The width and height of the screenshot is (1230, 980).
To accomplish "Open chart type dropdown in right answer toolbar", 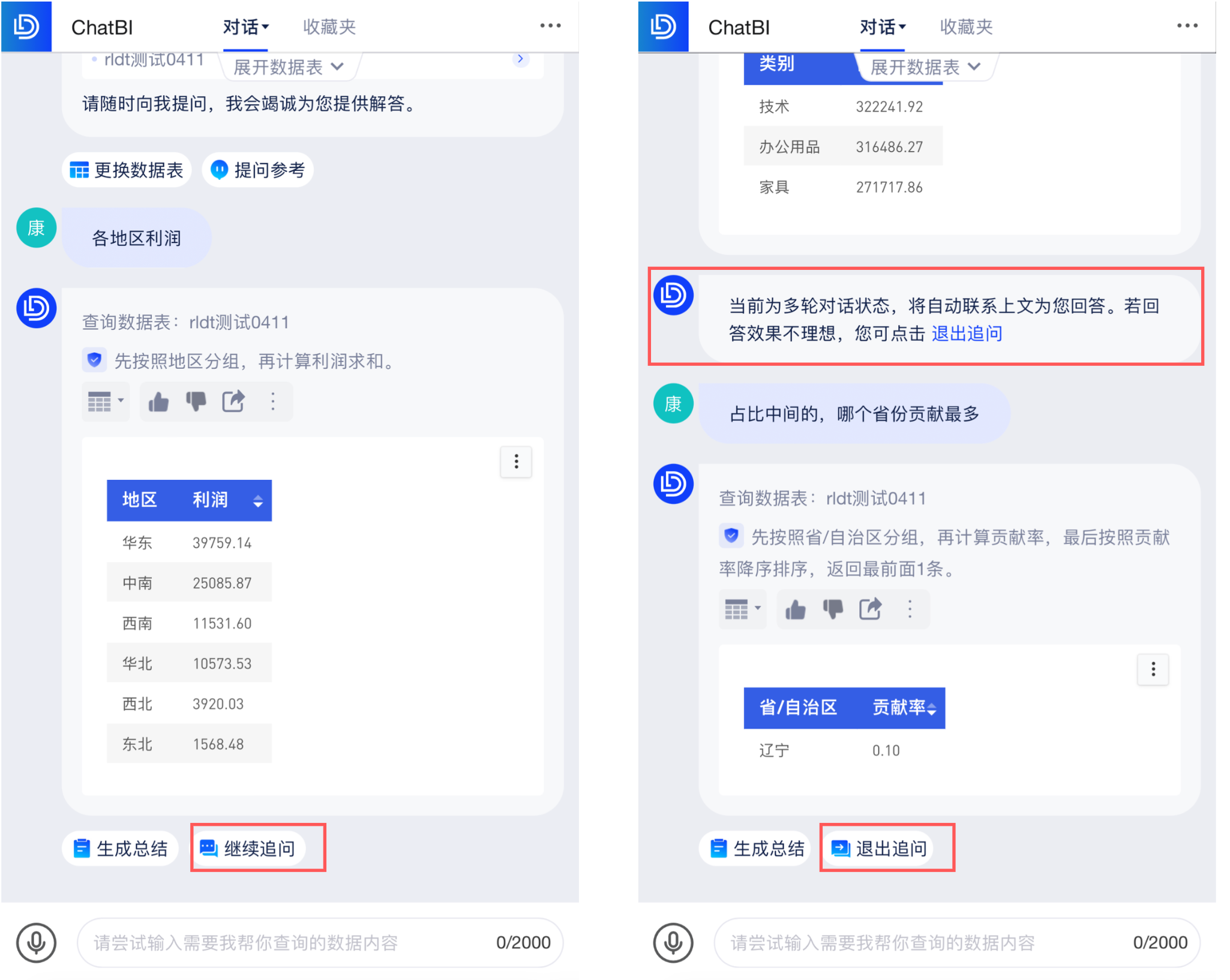I will 743,609.
